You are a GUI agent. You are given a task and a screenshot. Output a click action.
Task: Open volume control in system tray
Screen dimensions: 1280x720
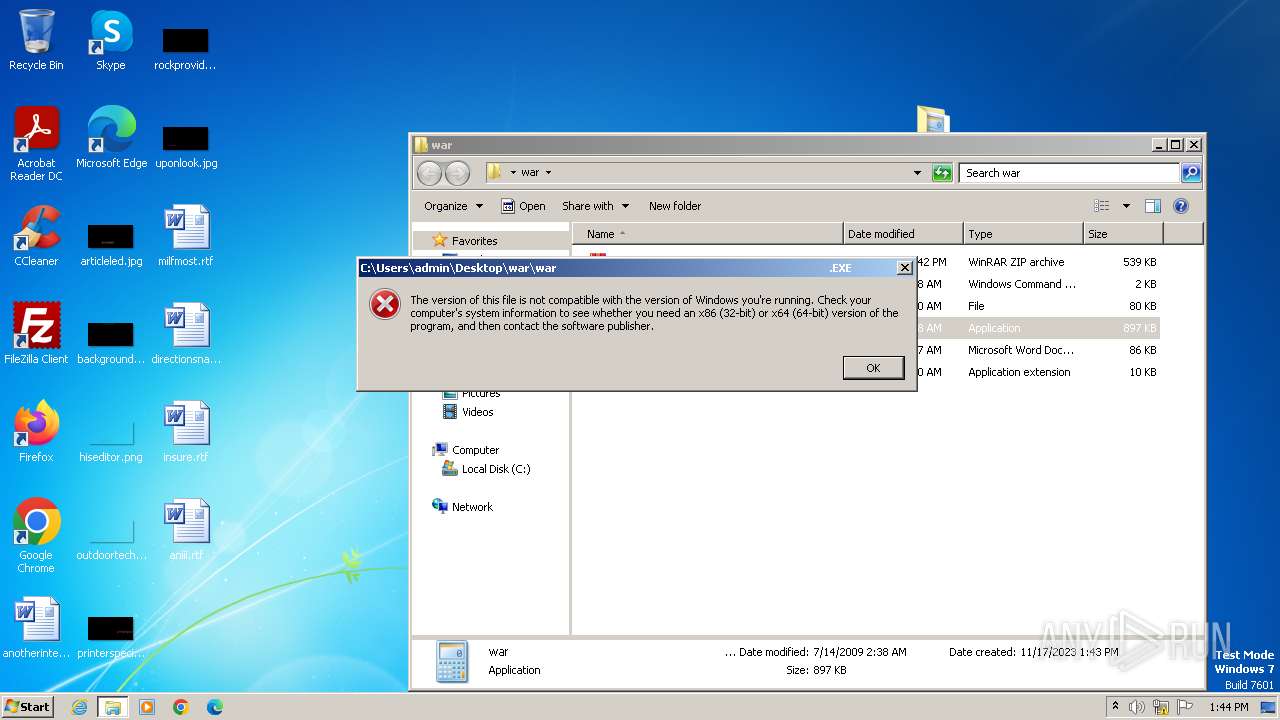point(1137,707)
